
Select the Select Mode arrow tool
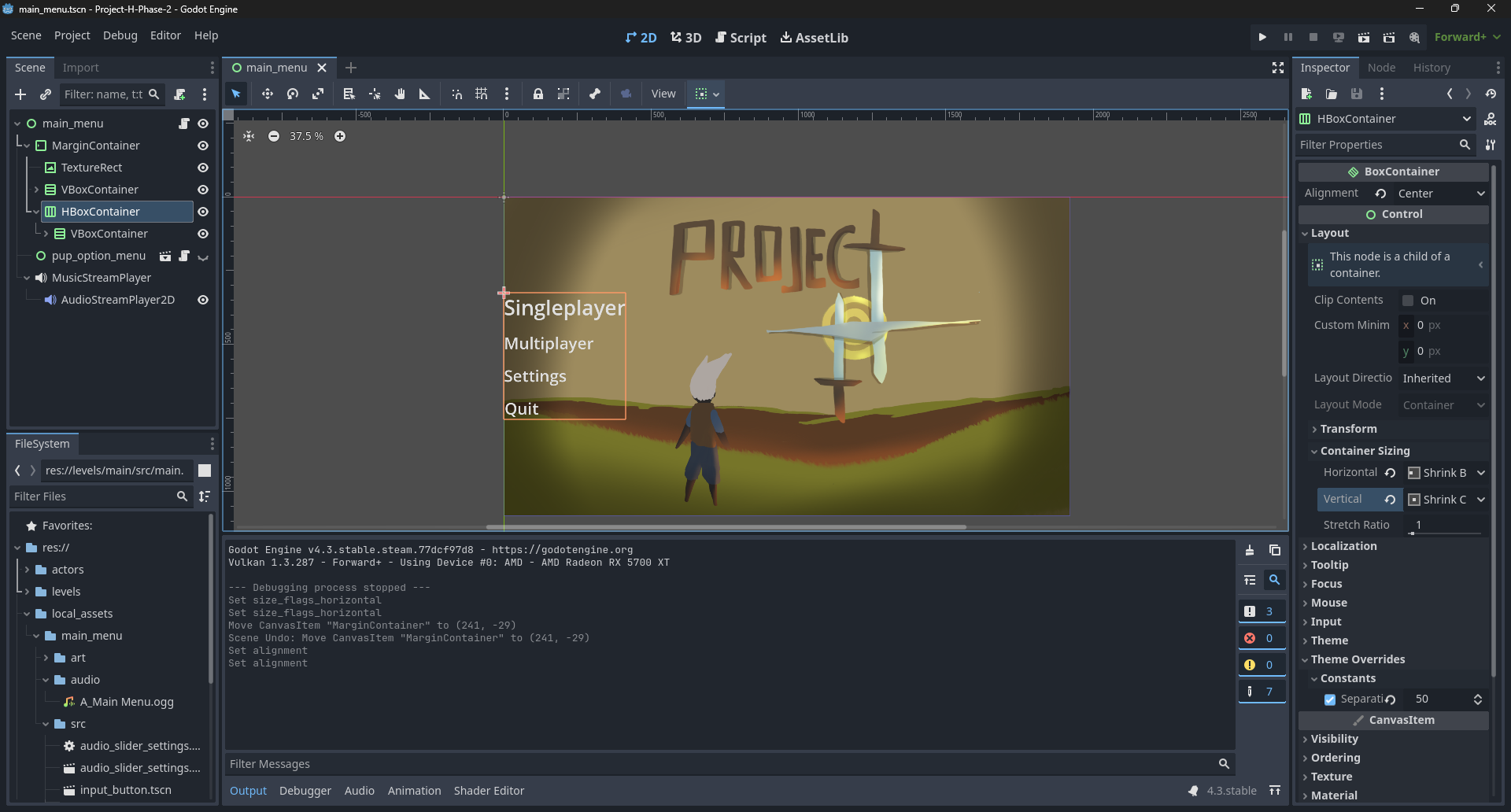[x=236, y=94]
